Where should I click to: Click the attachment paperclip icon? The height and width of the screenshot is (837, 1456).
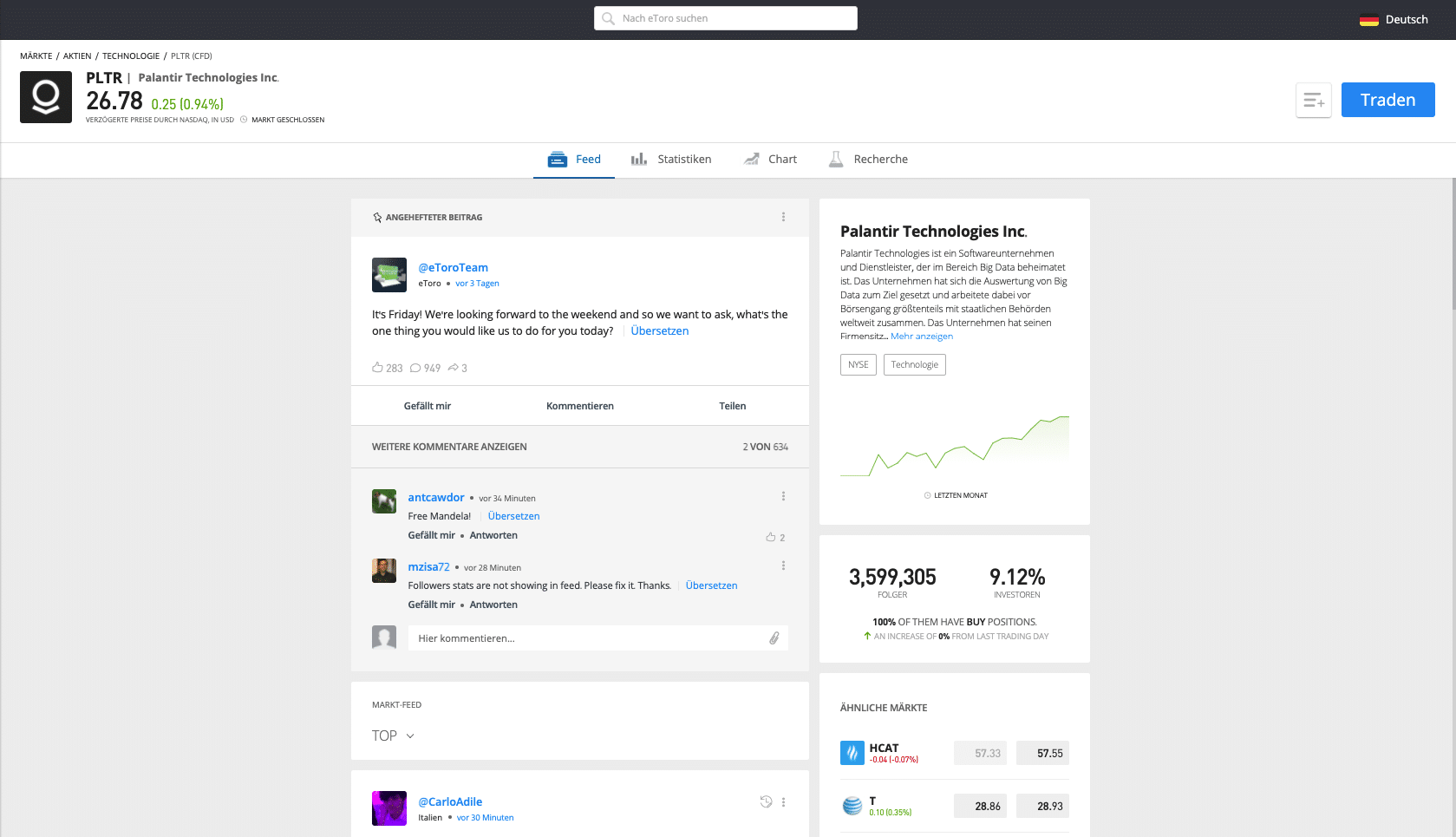coord(774,638)
